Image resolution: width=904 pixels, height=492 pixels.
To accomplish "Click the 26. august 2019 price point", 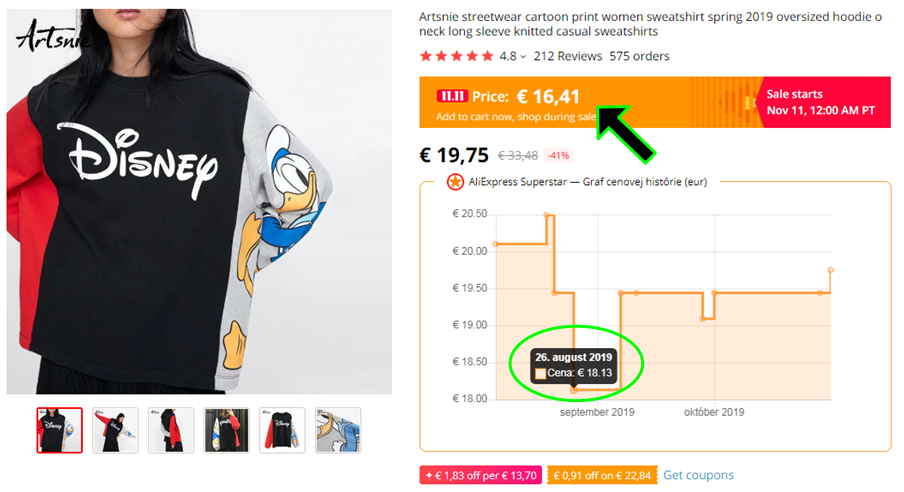I will 574,390.
